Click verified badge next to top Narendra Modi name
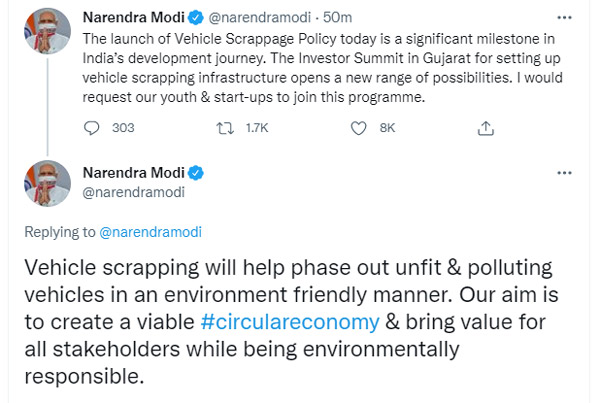 pos(198,17)
